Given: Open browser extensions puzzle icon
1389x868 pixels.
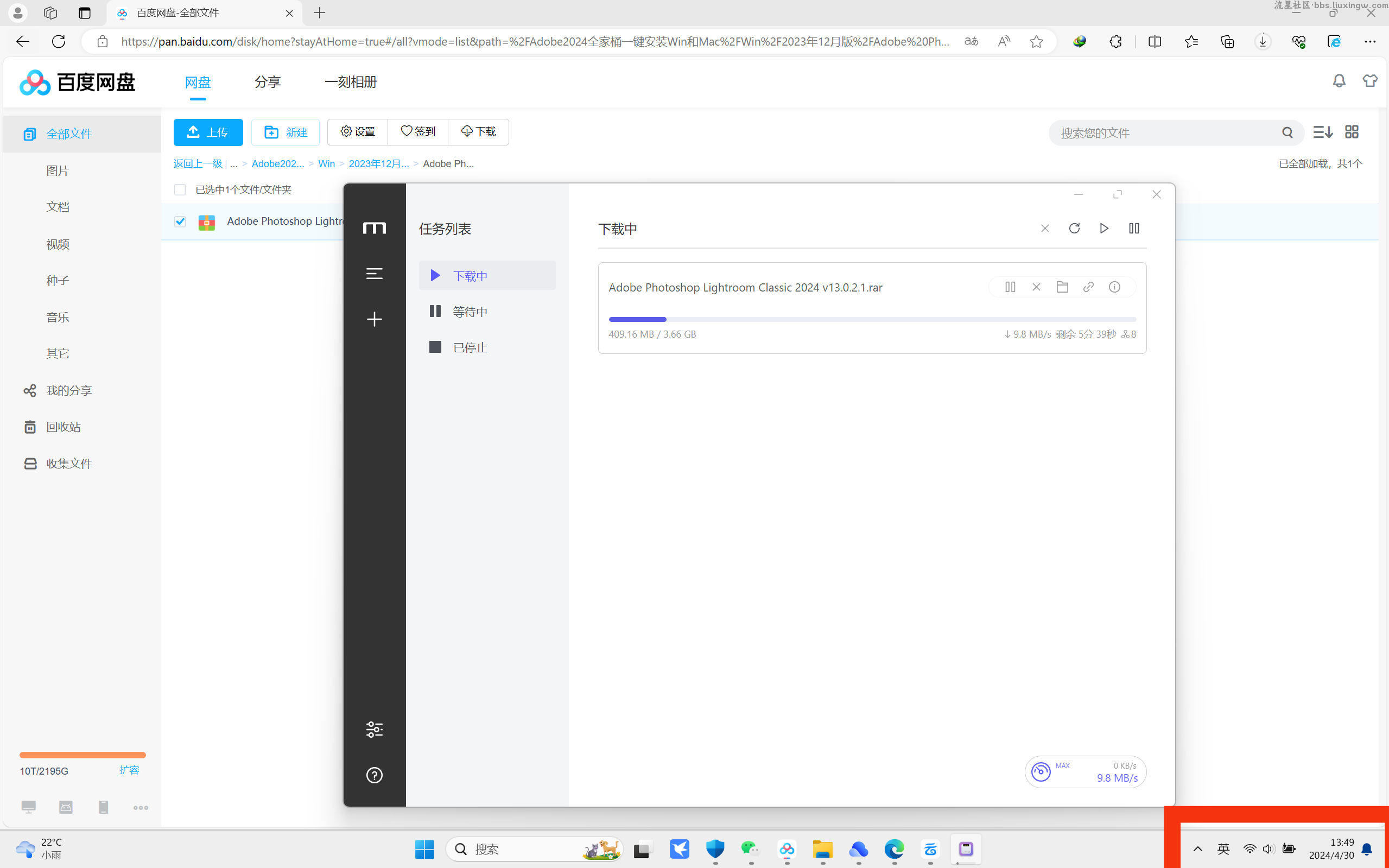Looking at the screenshot, I should [x=1115, y=41].
